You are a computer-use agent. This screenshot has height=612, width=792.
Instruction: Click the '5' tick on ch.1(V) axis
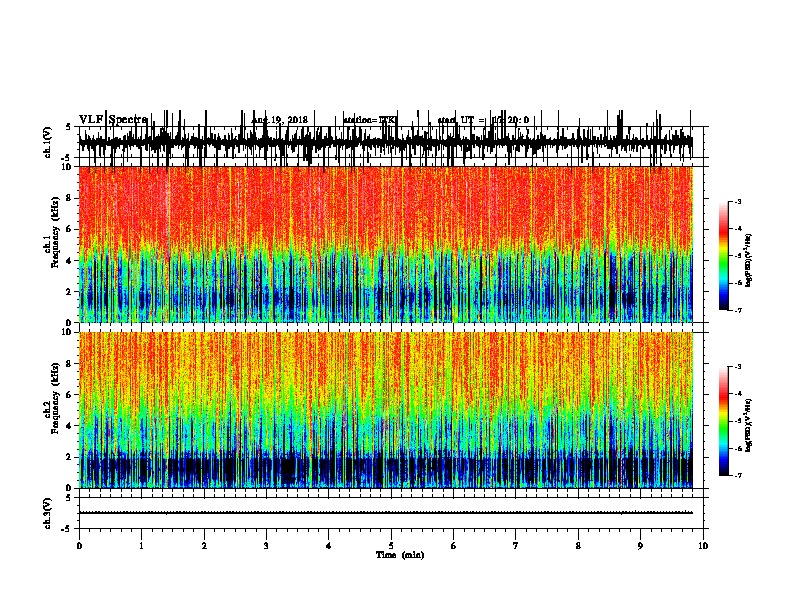(x=68, y=127)
